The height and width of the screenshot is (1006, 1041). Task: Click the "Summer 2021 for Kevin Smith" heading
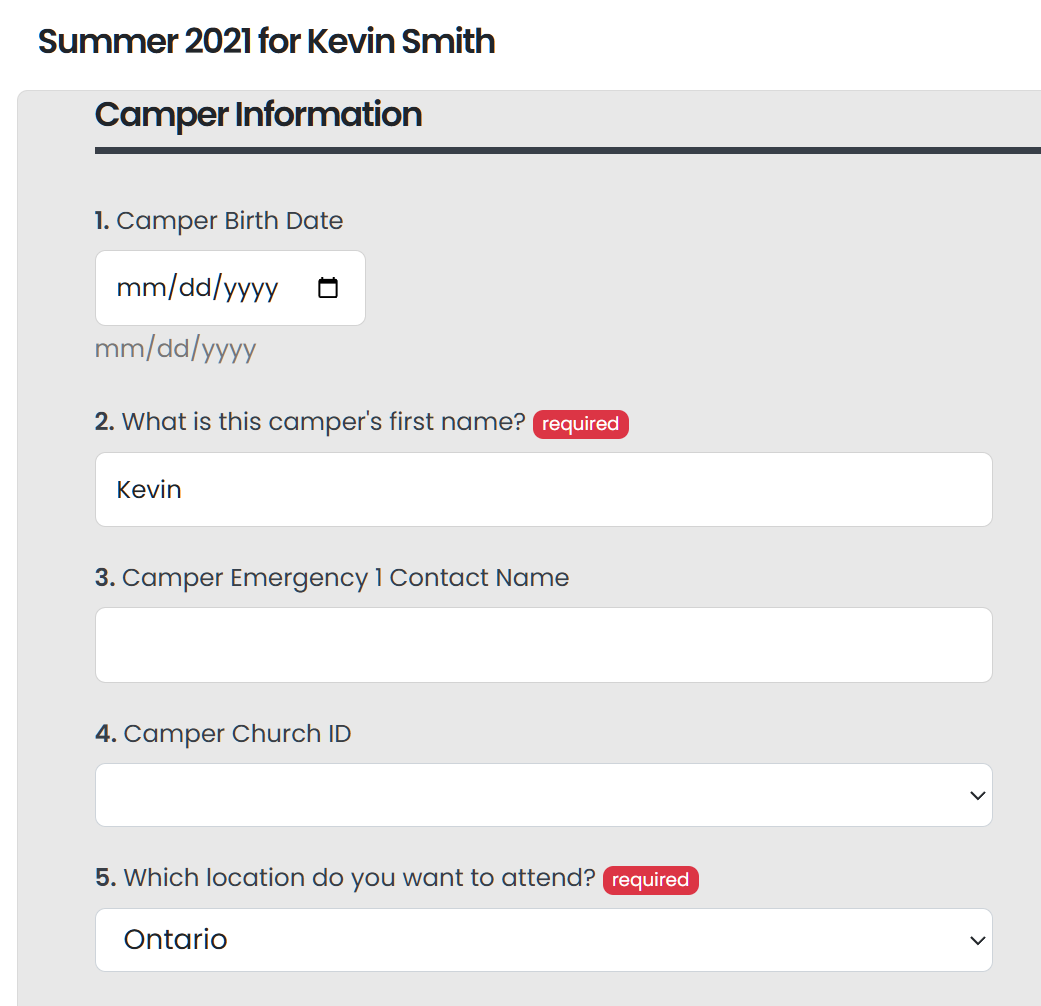point(266,42)
